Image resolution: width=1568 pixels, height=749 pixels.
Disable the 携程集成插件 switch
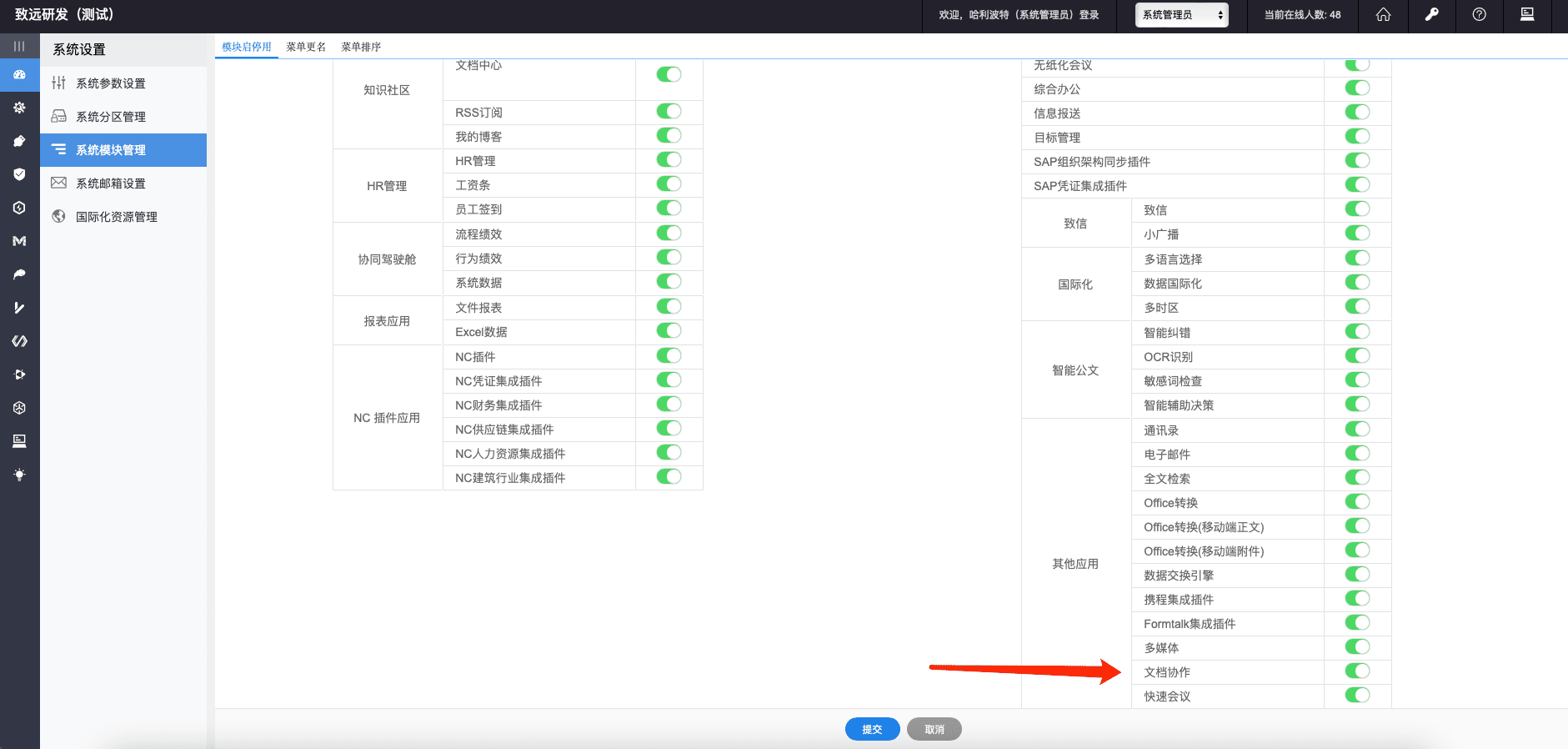(1357, 598)
